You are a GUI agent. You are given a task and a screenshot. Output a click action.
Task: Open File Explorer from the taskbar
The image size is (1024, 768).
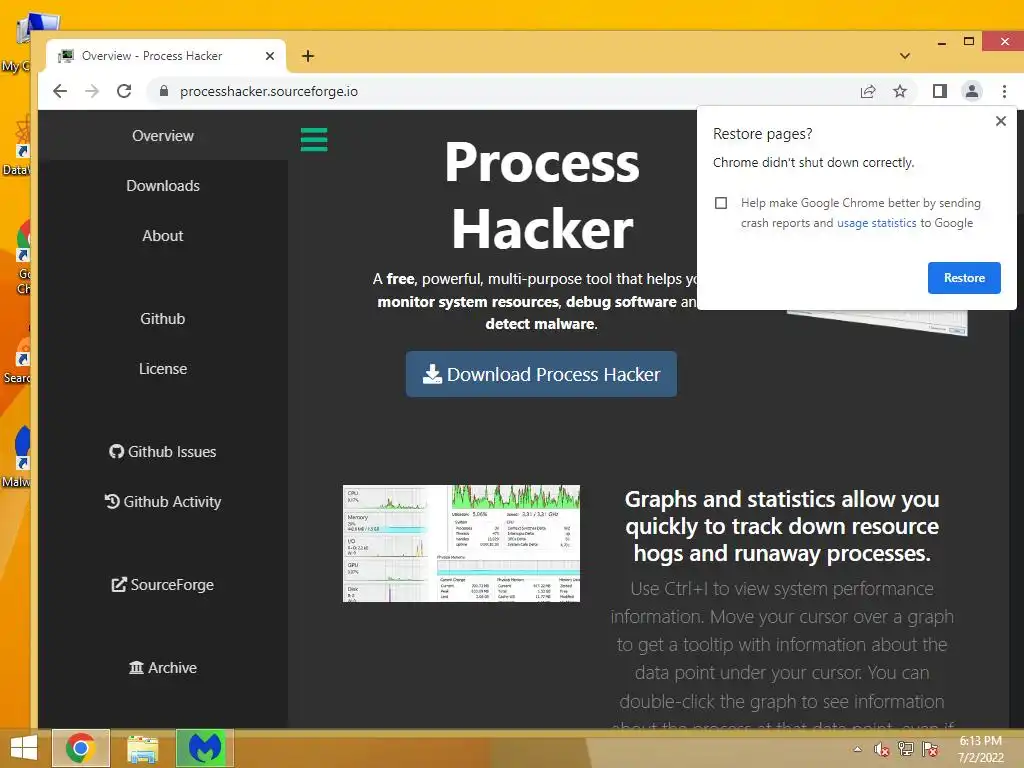click(x=142, y=748)
